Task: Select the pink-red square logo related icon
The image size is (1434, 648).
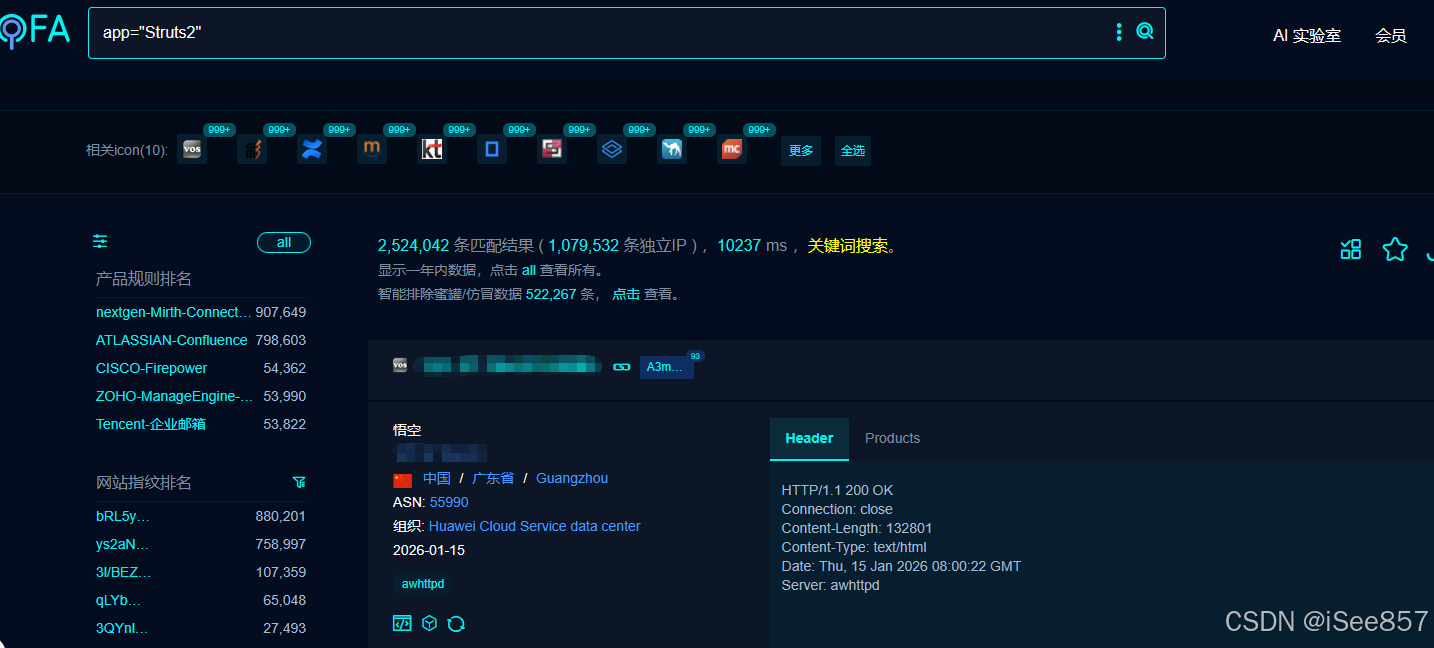Action: [552, 150]
